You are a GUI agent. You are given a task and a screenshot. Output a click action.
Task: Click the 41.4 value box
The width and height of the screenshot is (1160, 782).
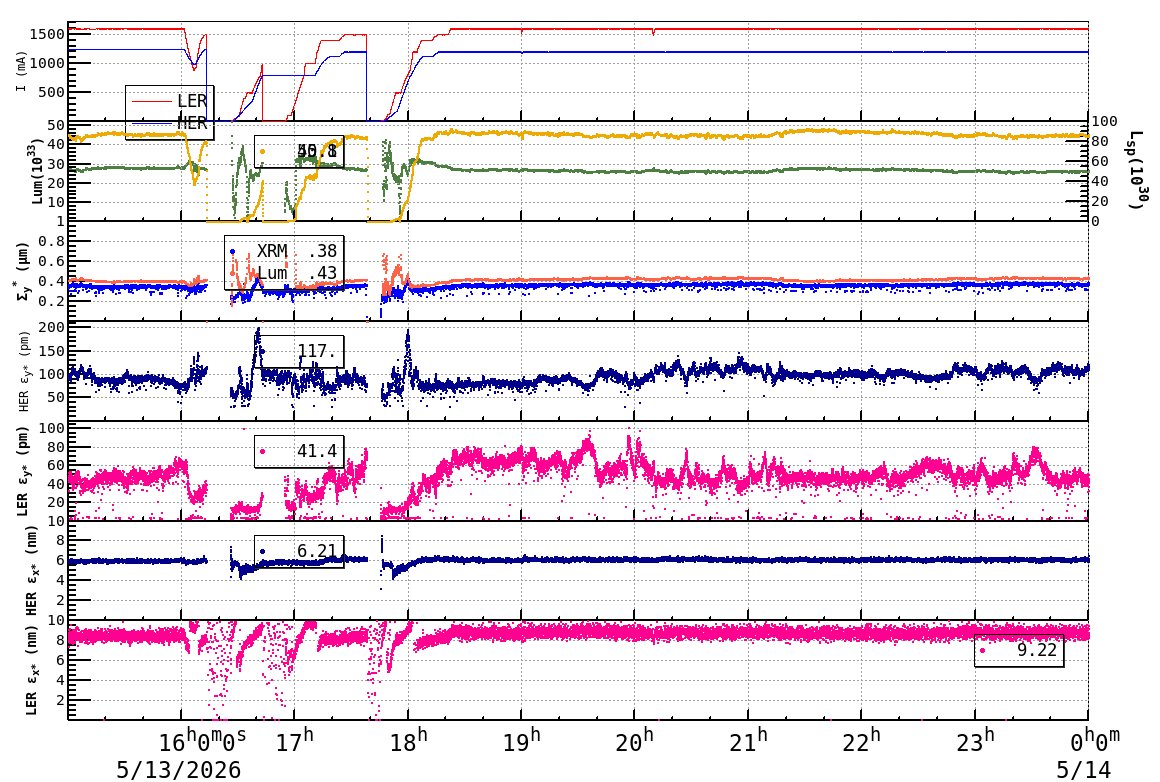coord(299,451)
